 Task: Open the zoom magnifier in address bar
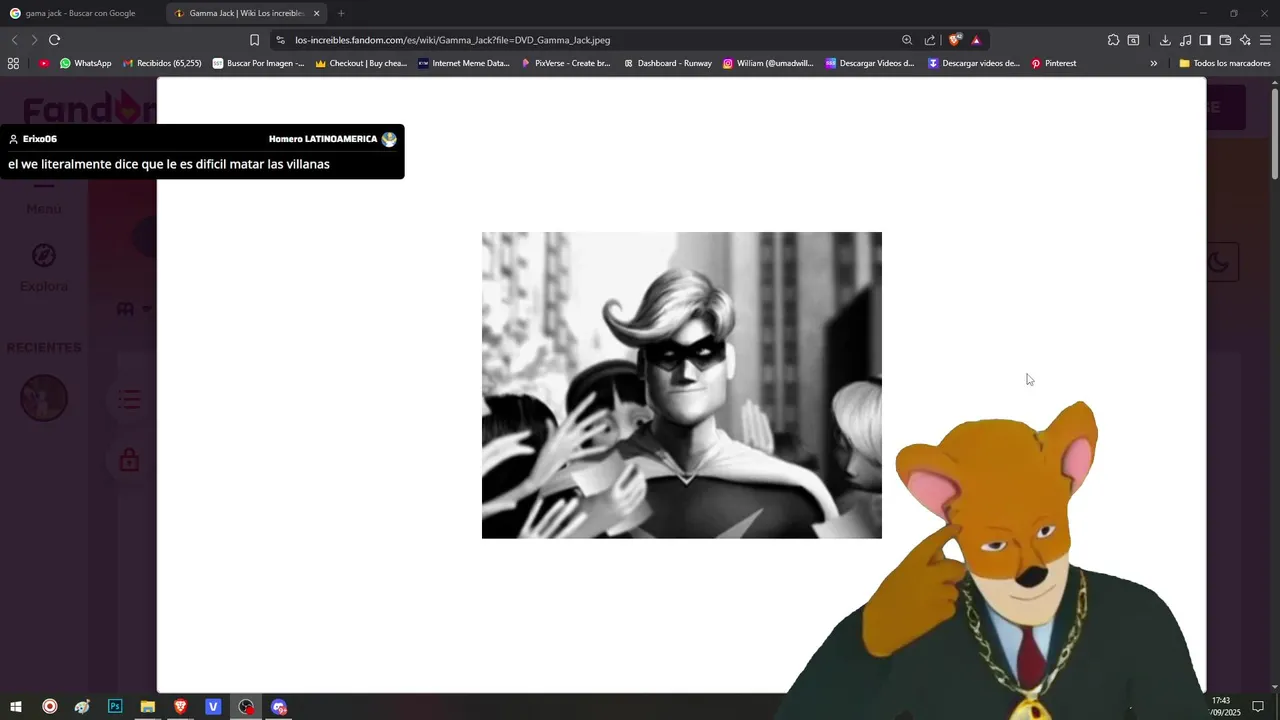coord(907,40)
